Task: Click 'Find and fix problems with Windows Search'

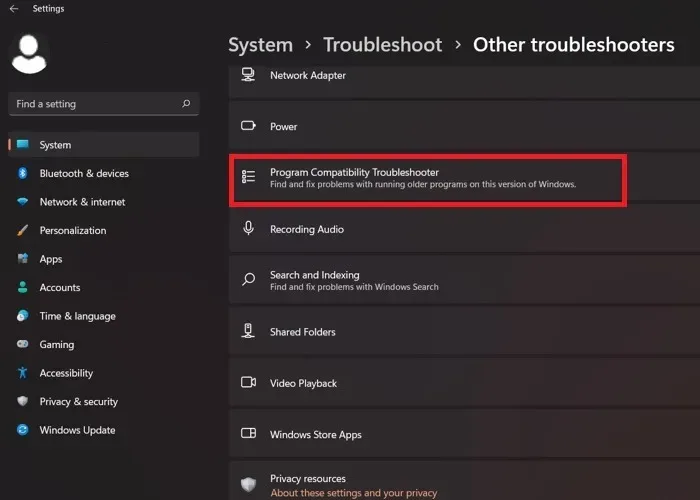Action: 354,287
